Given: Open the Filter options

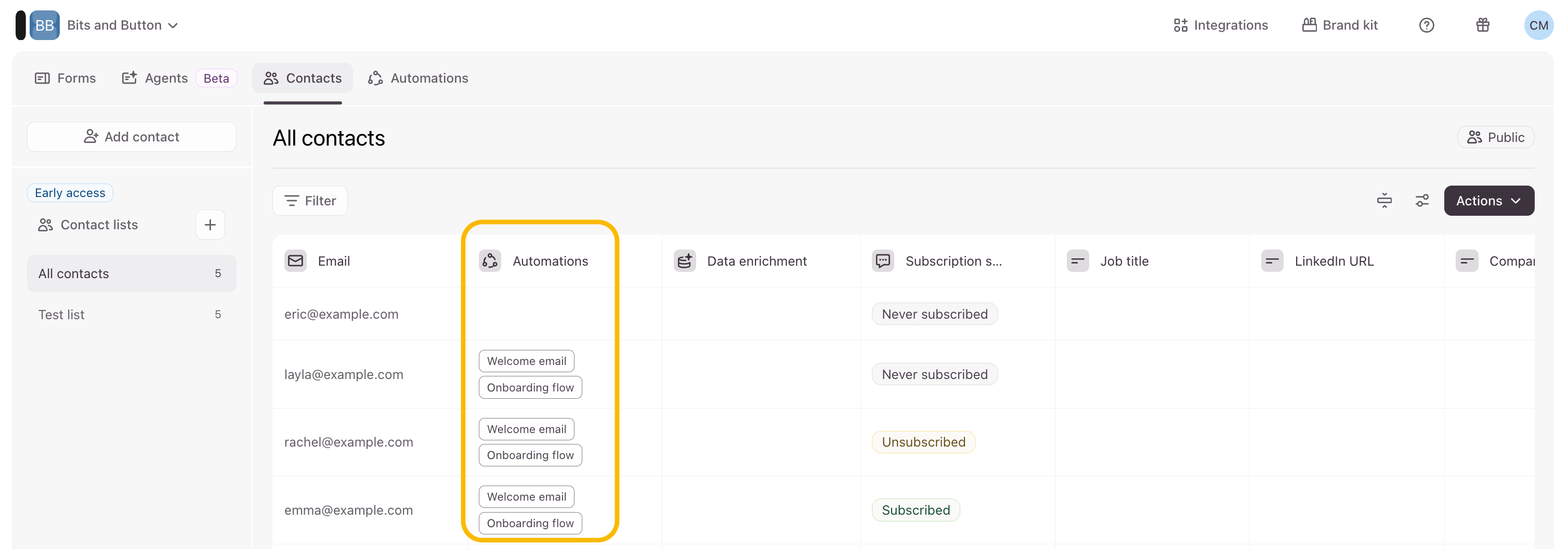Looking at the screenshot, I should click(x=310, y=201).
